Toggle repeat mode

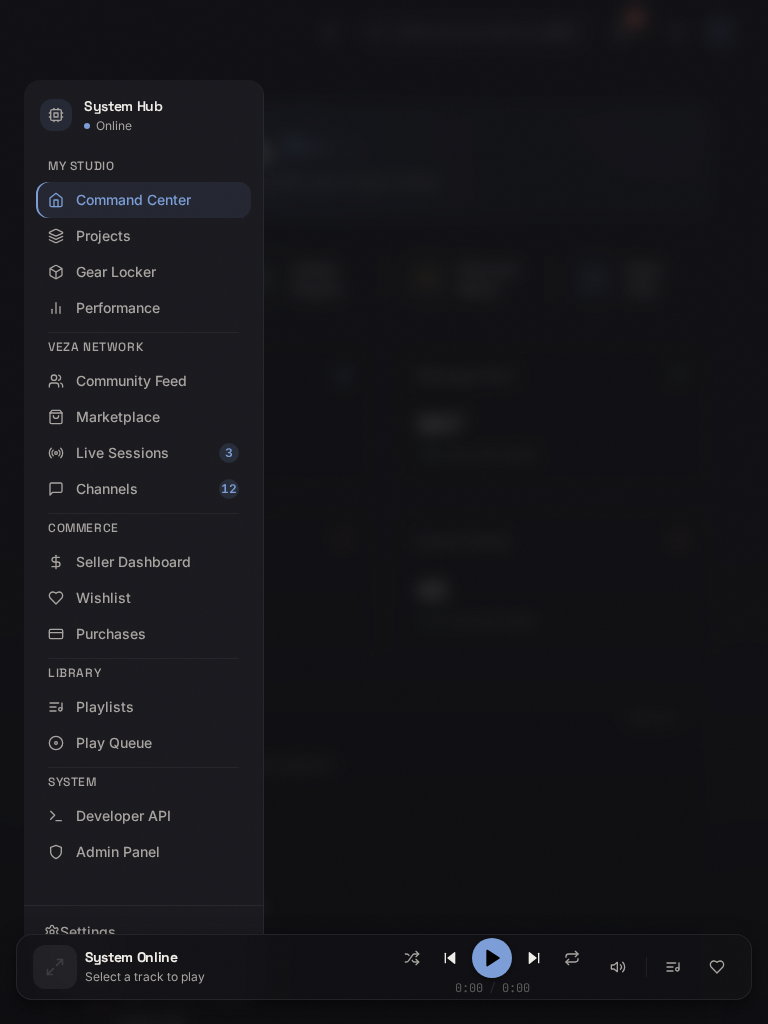(x=572, y=958)
